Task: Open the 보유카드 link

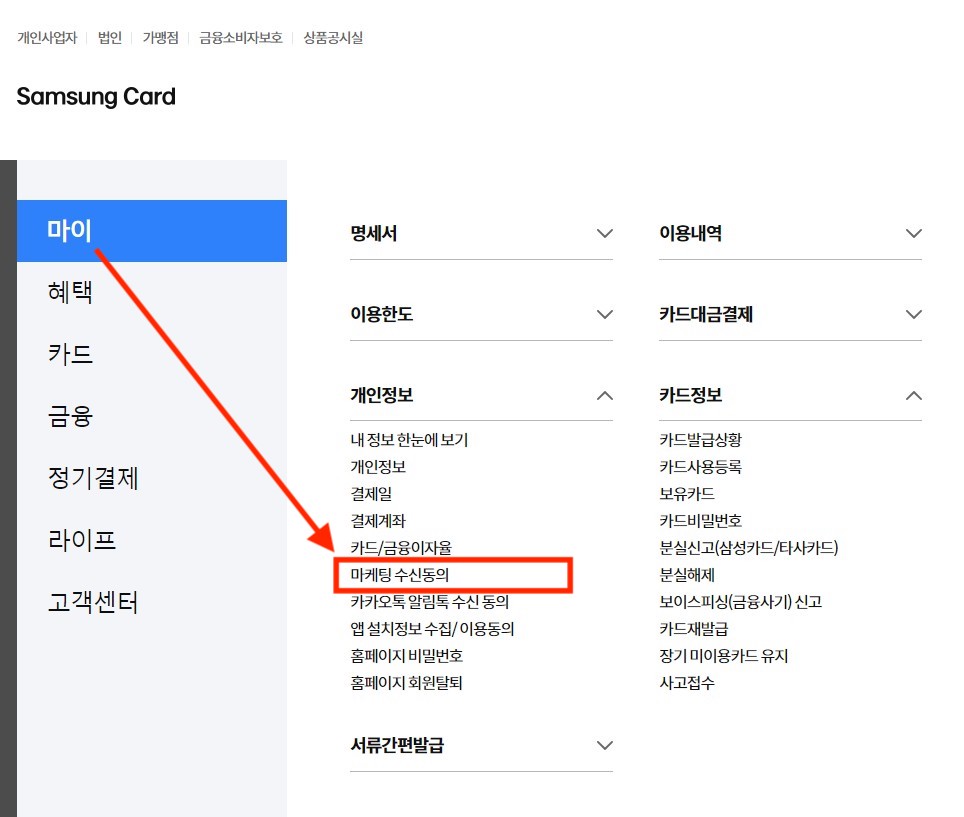Action: (x=687, y=494)
